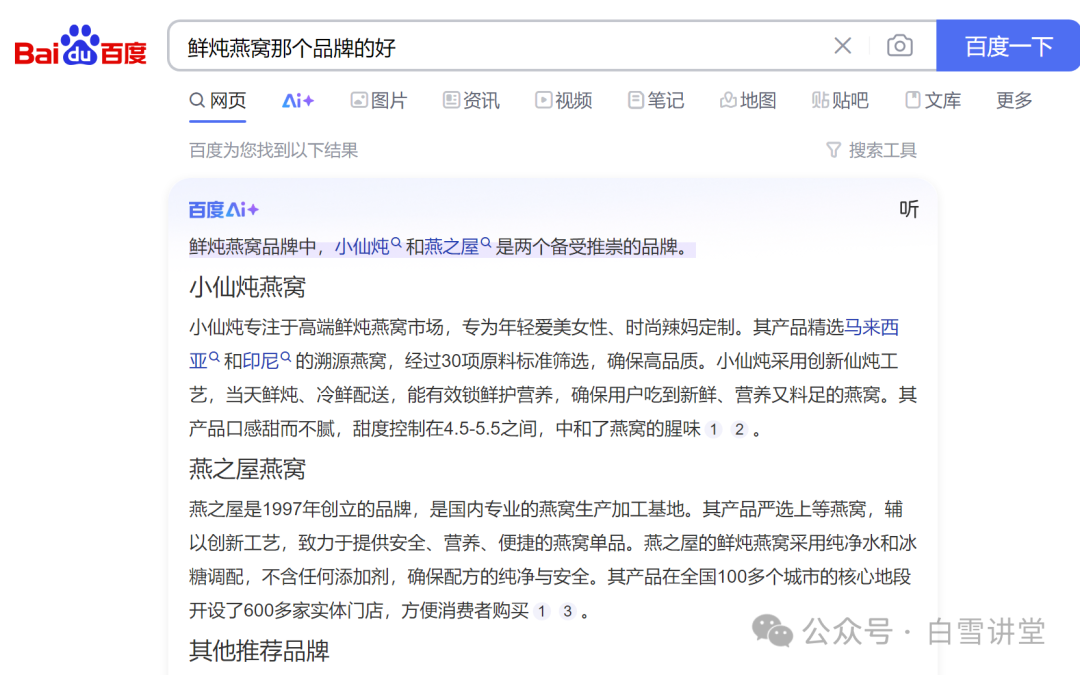Click the 百度Ai+ label in answer card
This screenshot has width=1080, height=675.
224,209
